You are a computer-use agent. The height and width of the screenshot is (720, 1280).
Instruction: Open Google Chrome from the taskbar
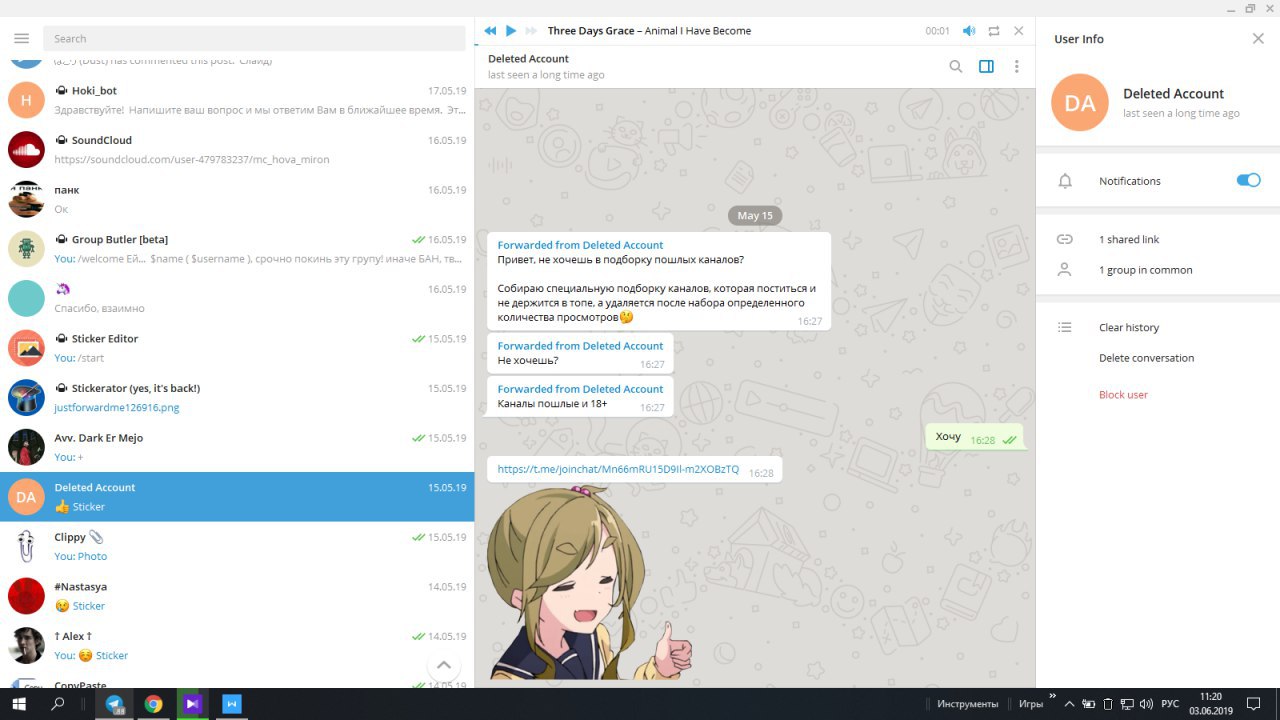153,704
